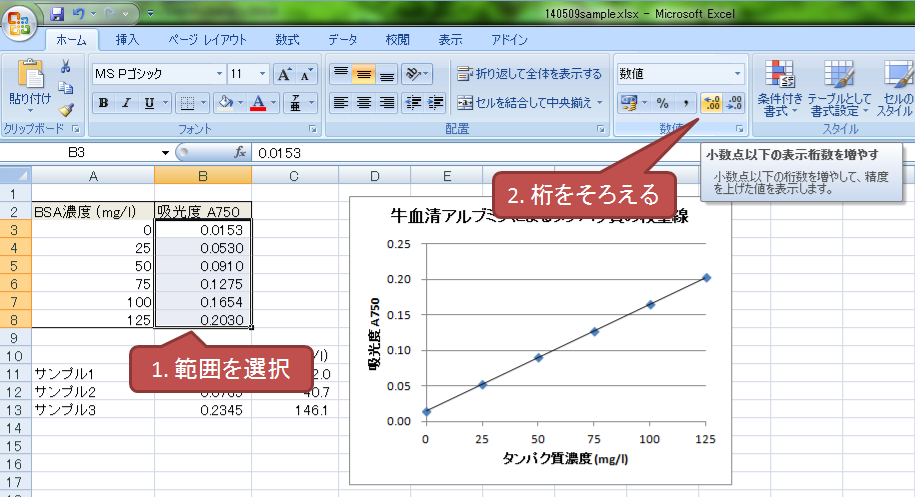The height and width of the screenshot is (497, 915).
Task: Open the MS Pゴシック font name dropdown
Action: click(219, 74)
